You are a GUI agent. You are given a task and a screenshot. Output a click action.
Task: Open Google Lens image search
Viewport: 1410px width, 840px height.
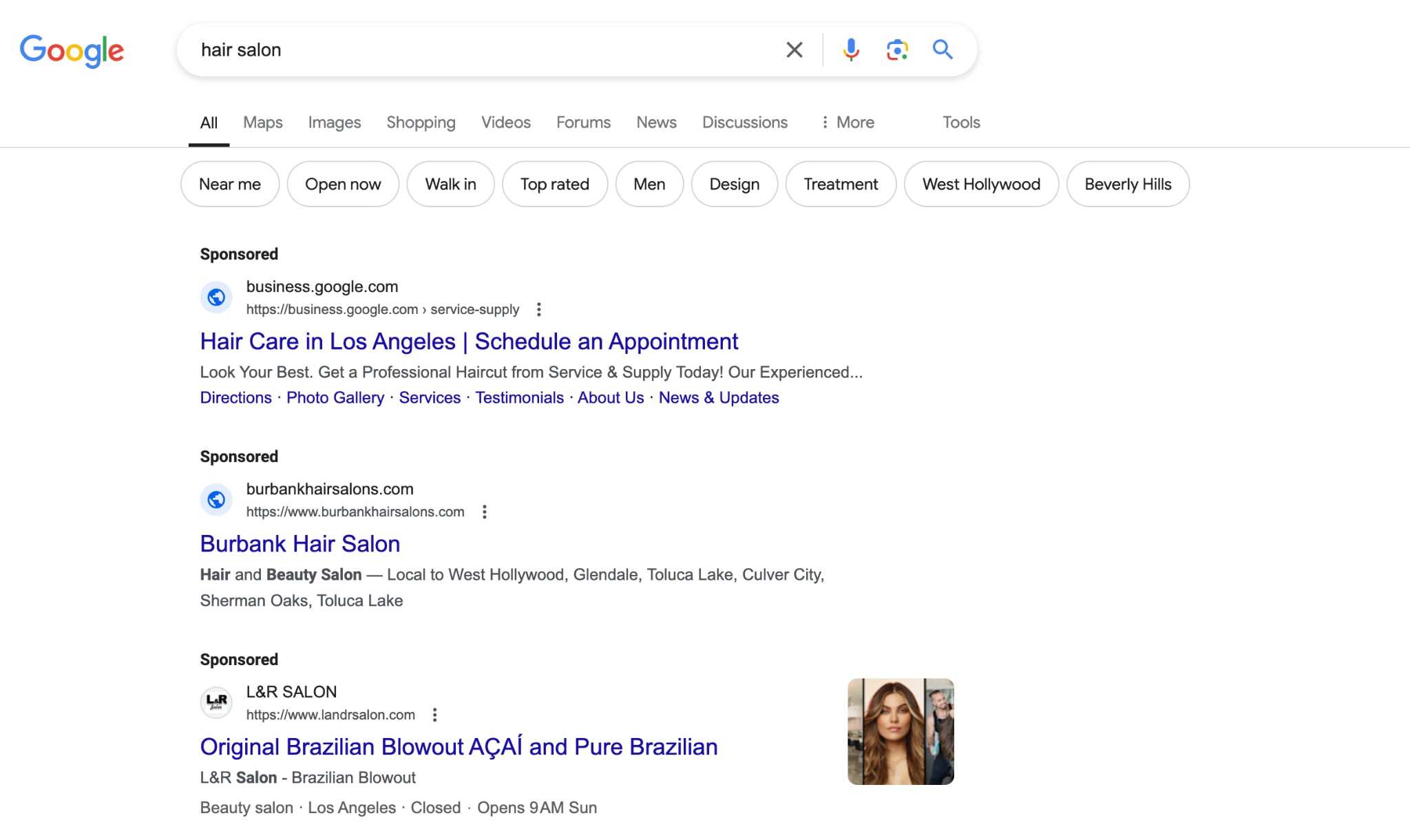(x=896, y=50)
